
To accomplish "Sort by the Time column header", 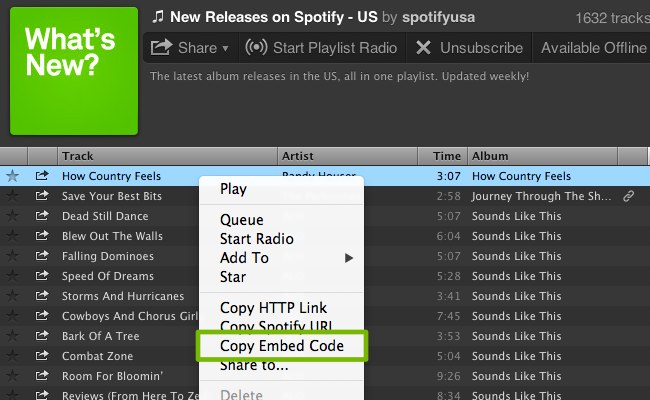I will [443, 156].
